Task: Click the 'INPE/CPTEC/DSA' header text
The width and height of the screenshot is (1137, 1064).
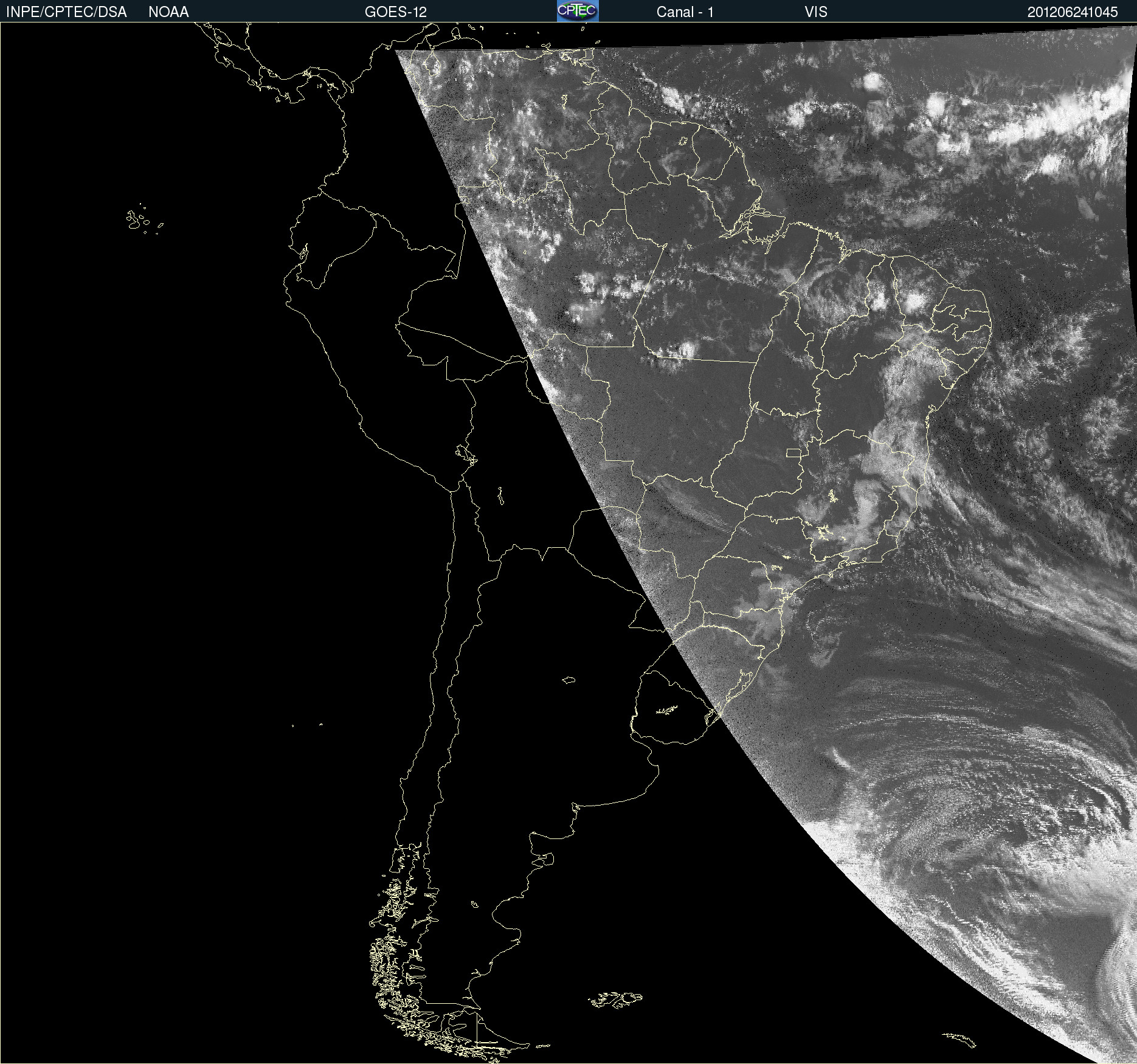Action: (66, 12)
